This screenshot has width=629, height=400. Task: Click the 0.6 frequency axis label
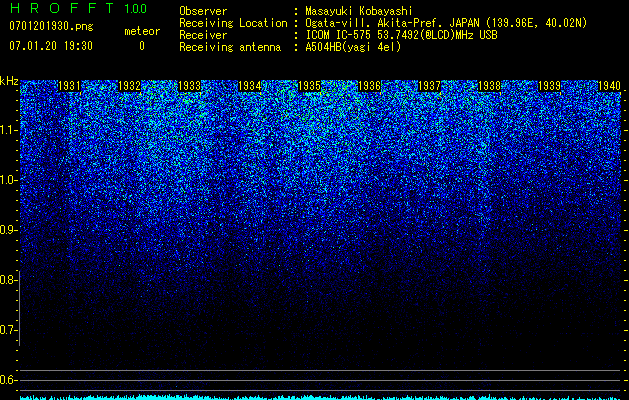click(x=8, y=380)
